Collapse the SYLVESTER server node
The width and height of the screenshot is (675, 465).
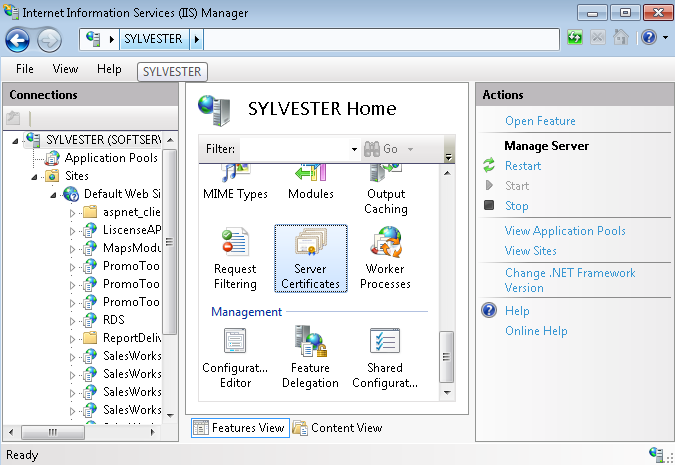pos(15,141)
